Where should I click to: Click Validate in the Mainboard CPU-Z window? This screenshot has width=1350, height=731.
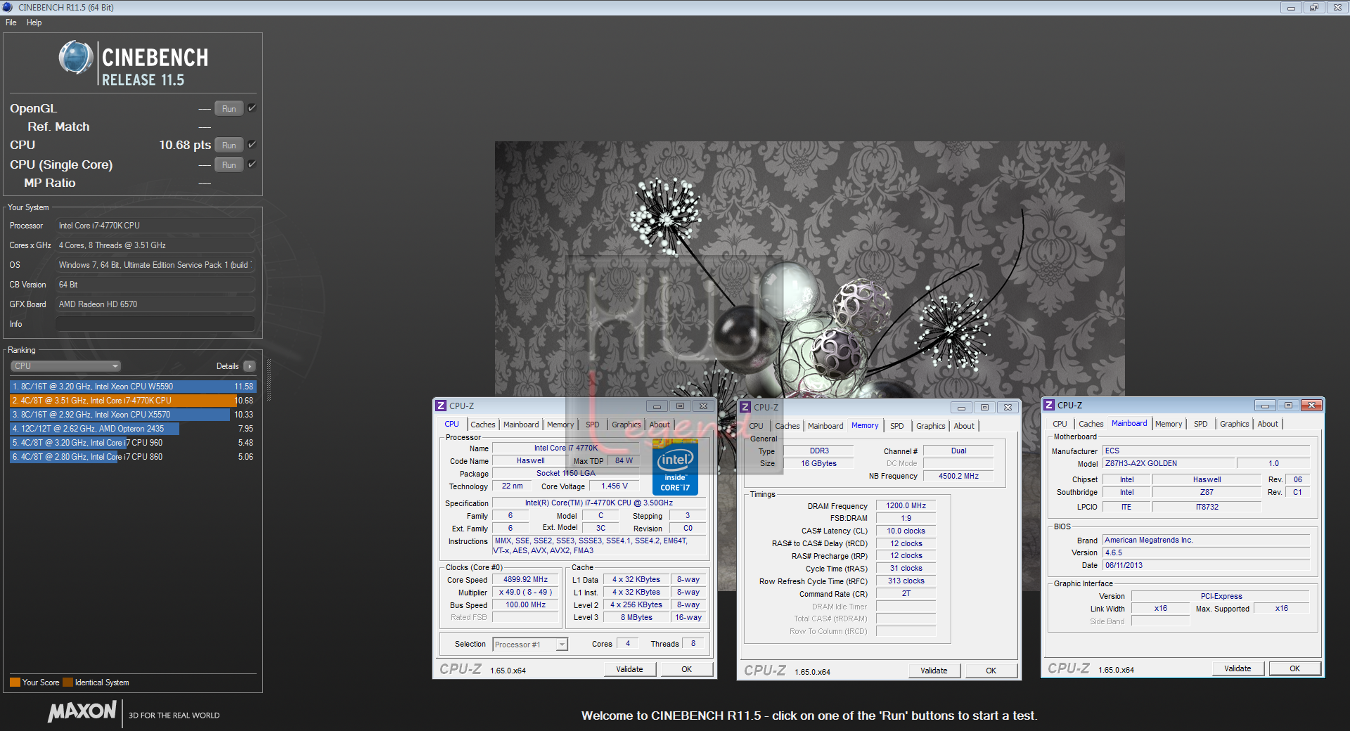pyautogui.click(x=1238, y=668)
